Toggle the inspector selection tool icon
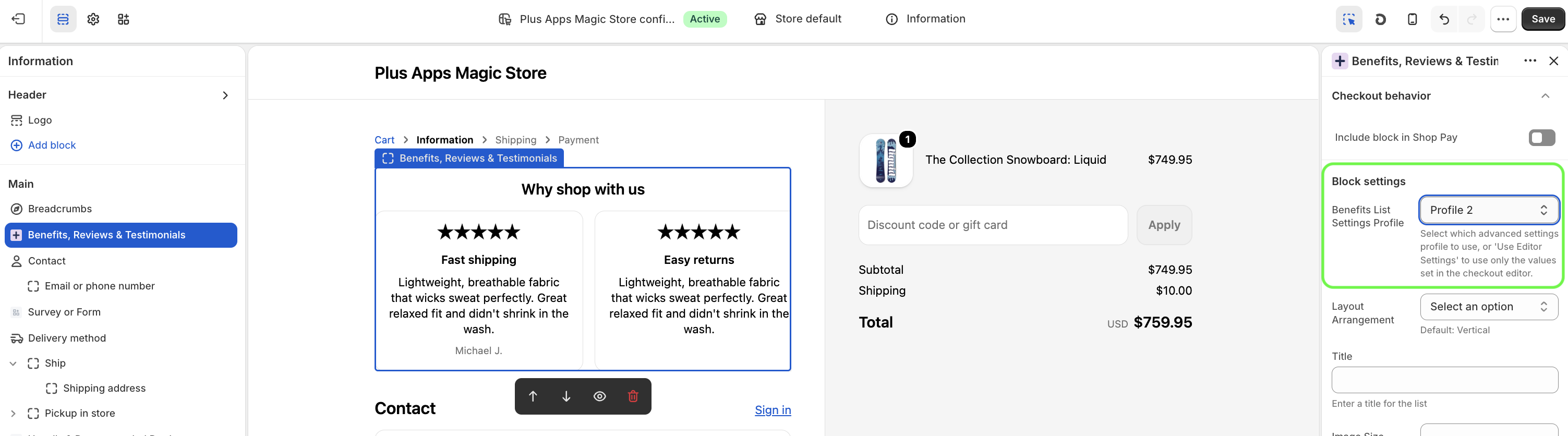The height and width of the screenshot is (436, 1568). [1349, 19]
